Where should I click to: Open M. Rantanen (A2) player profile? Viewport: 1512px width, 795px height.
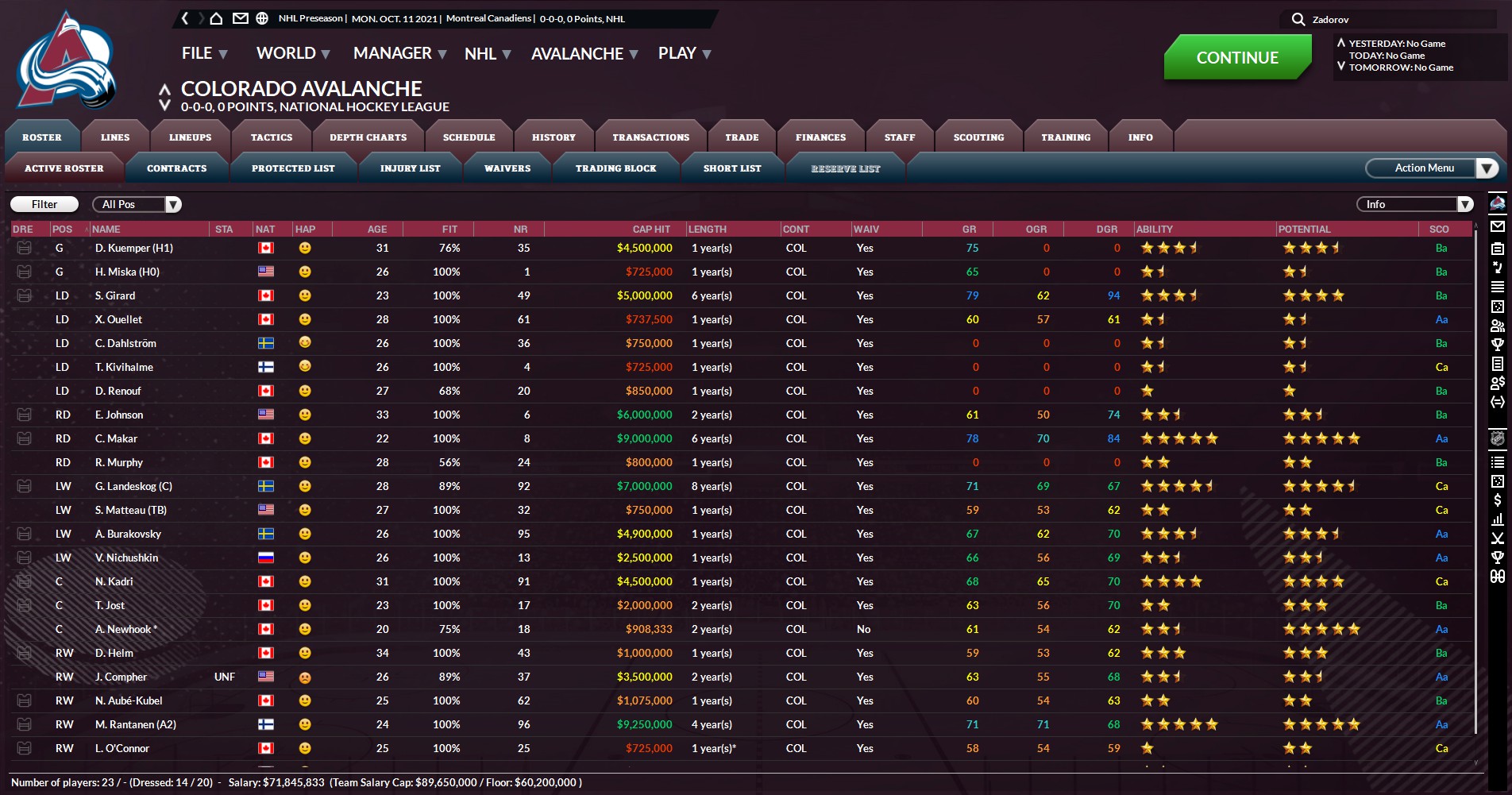[x=136, y=724]
